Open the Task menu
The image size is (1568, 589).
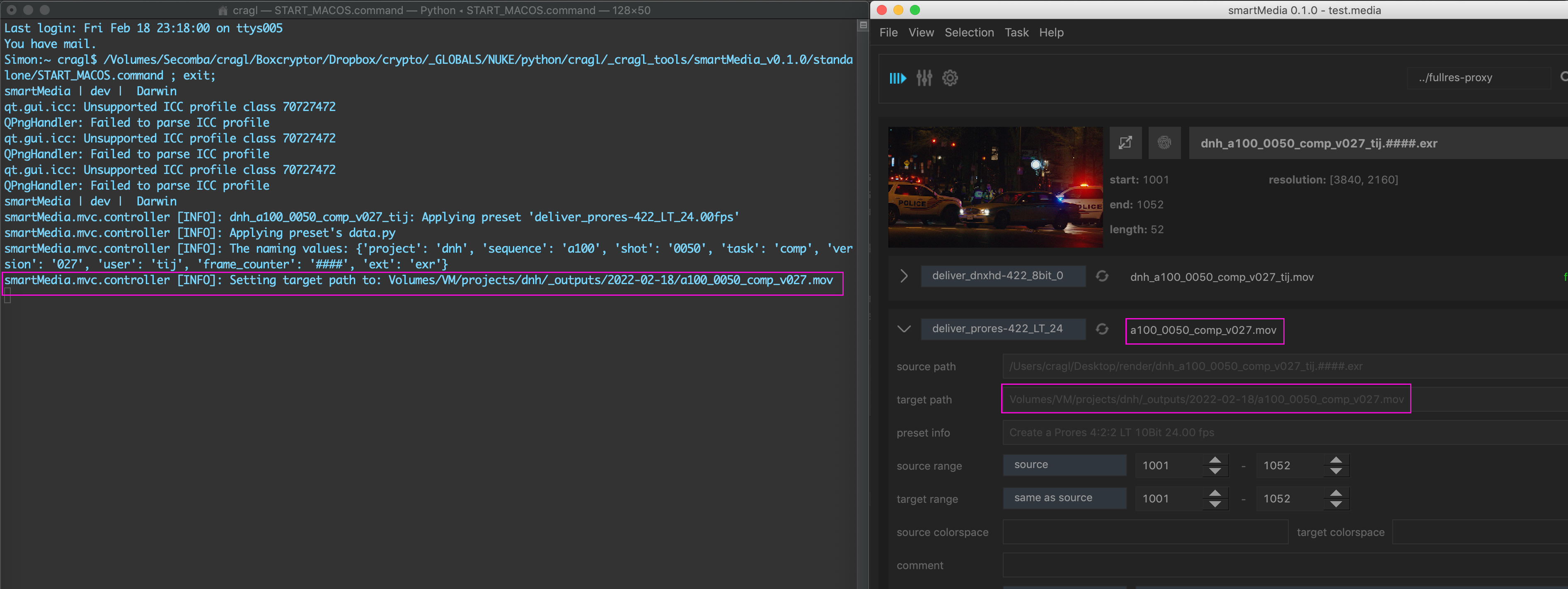[x=1016, y=33]
